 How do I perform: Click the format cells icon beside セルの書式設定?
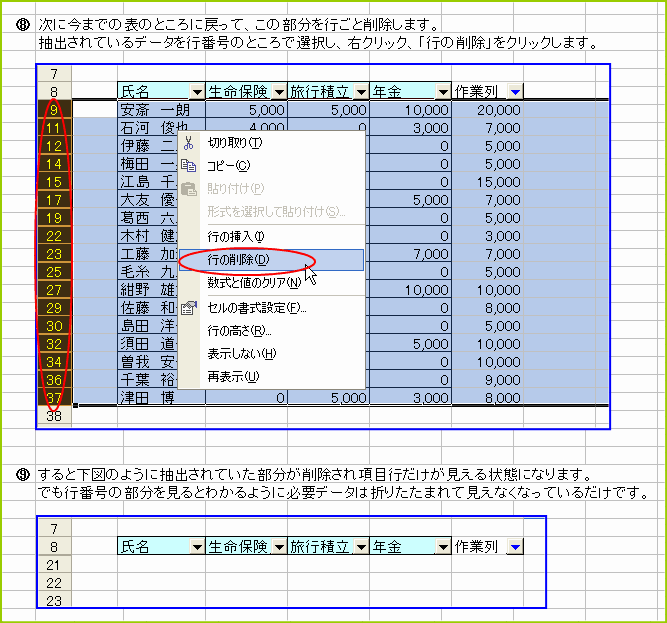[188, 307]
